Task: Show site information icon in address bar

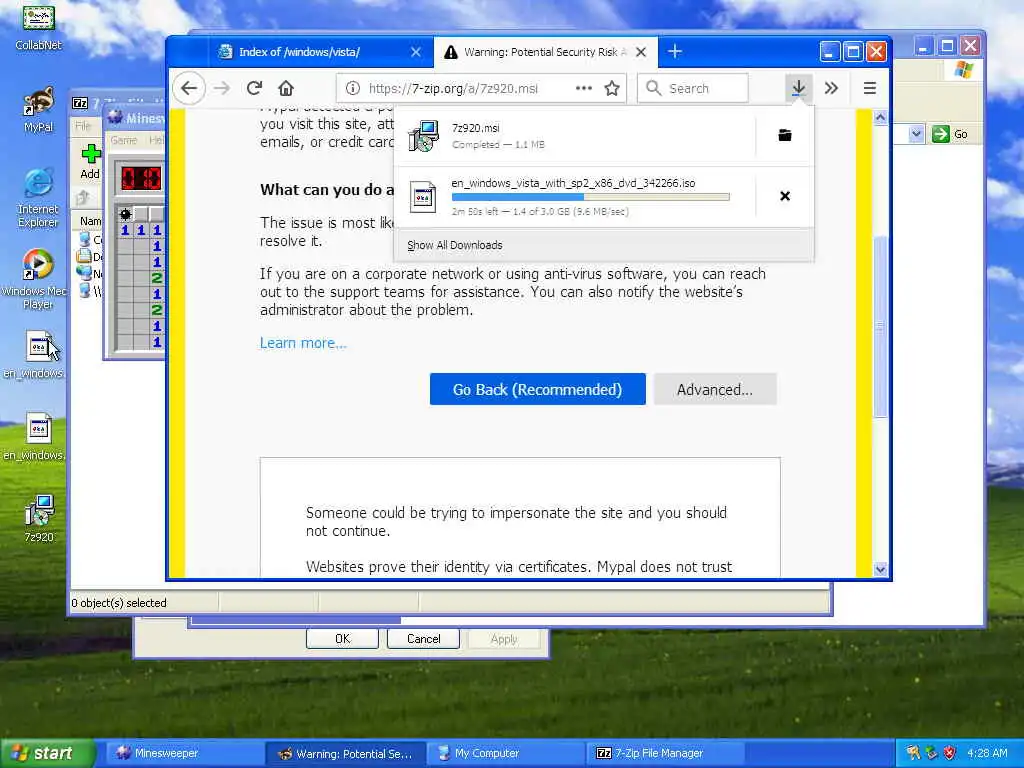Action: tap(353, 88)
